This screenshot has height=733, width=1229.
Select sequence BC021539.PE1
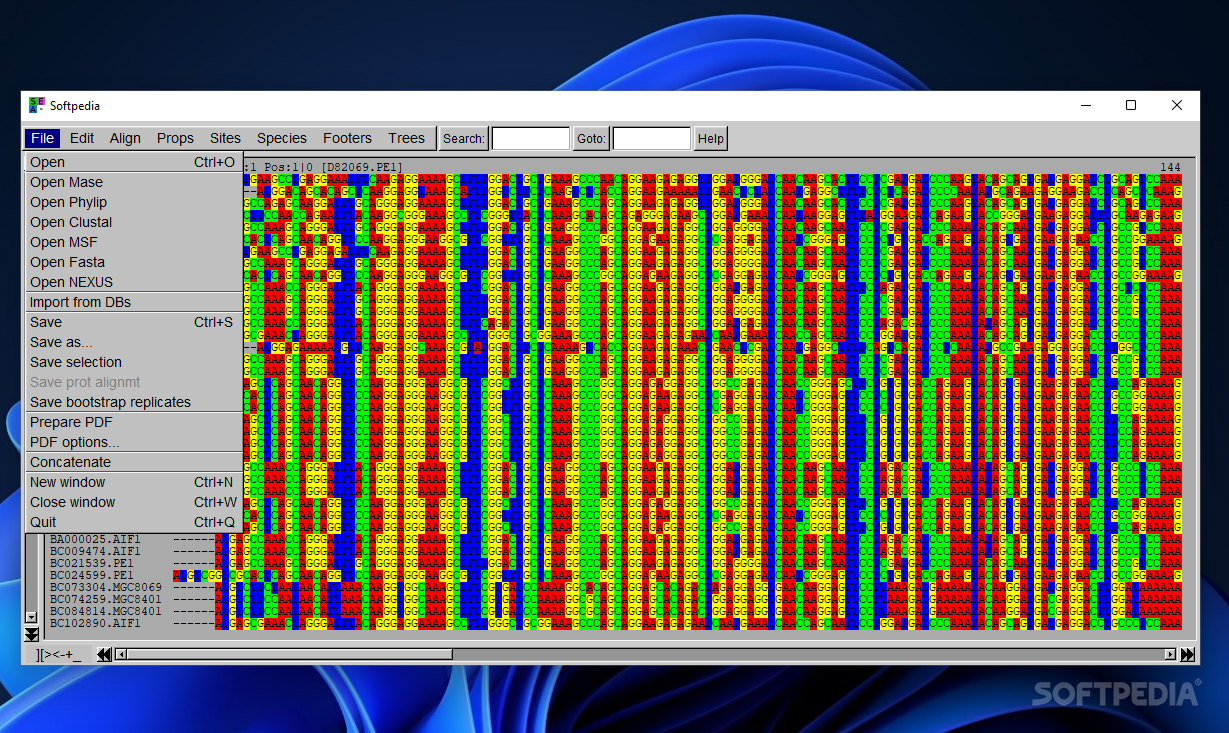click(x=92, y=564)
